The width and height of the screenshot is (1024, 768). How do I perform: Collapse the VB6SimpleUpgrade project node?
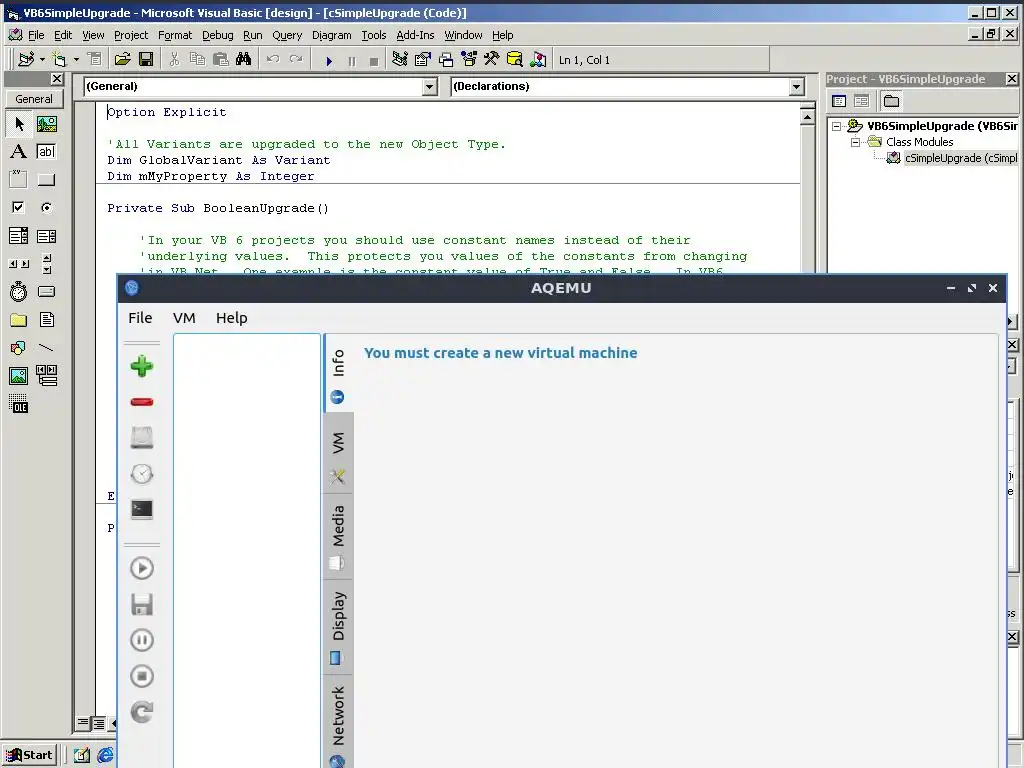(837, 126)
